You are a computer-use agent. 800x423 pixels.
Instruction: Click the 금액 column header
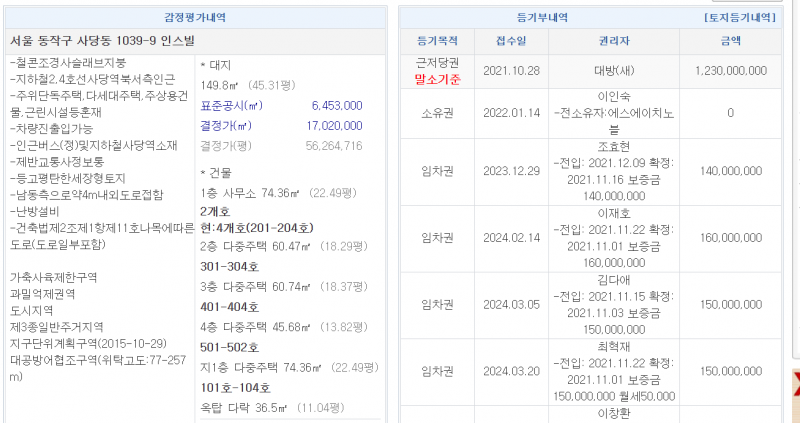tap(730, 42)
